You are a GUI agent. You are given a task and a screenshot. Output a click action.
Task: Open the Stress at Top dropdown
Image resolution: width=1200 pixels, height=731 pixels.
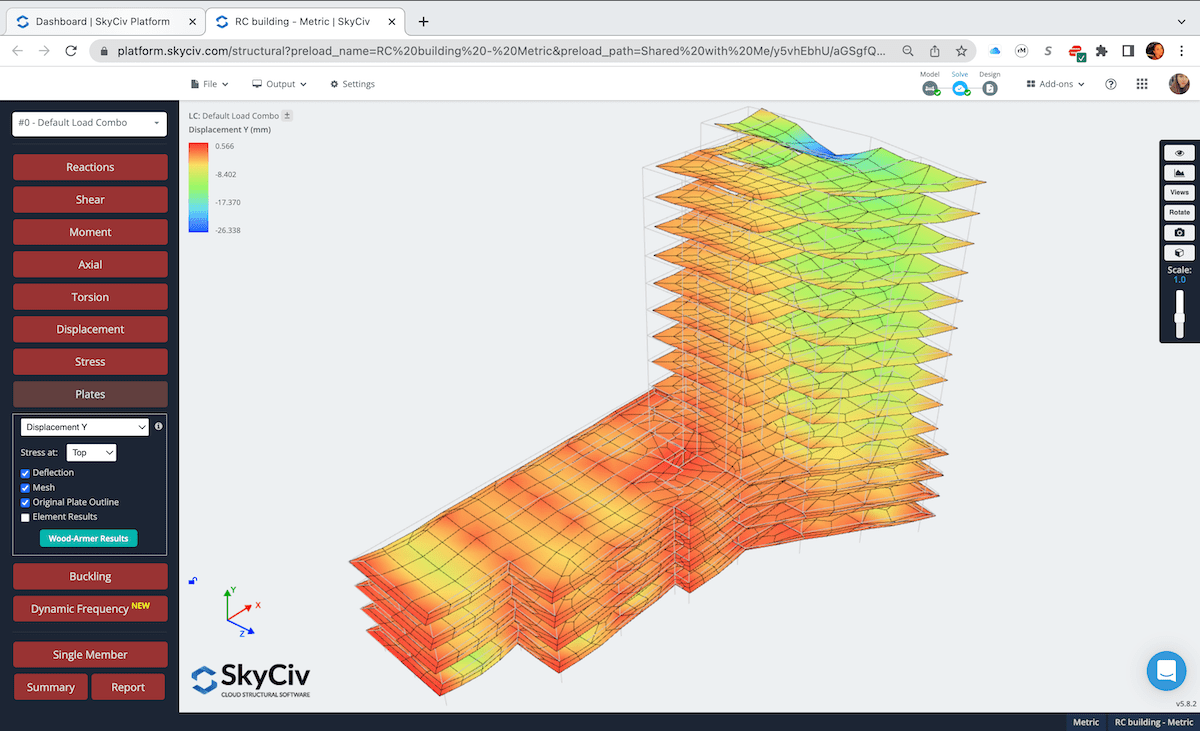tap(91, 452)
